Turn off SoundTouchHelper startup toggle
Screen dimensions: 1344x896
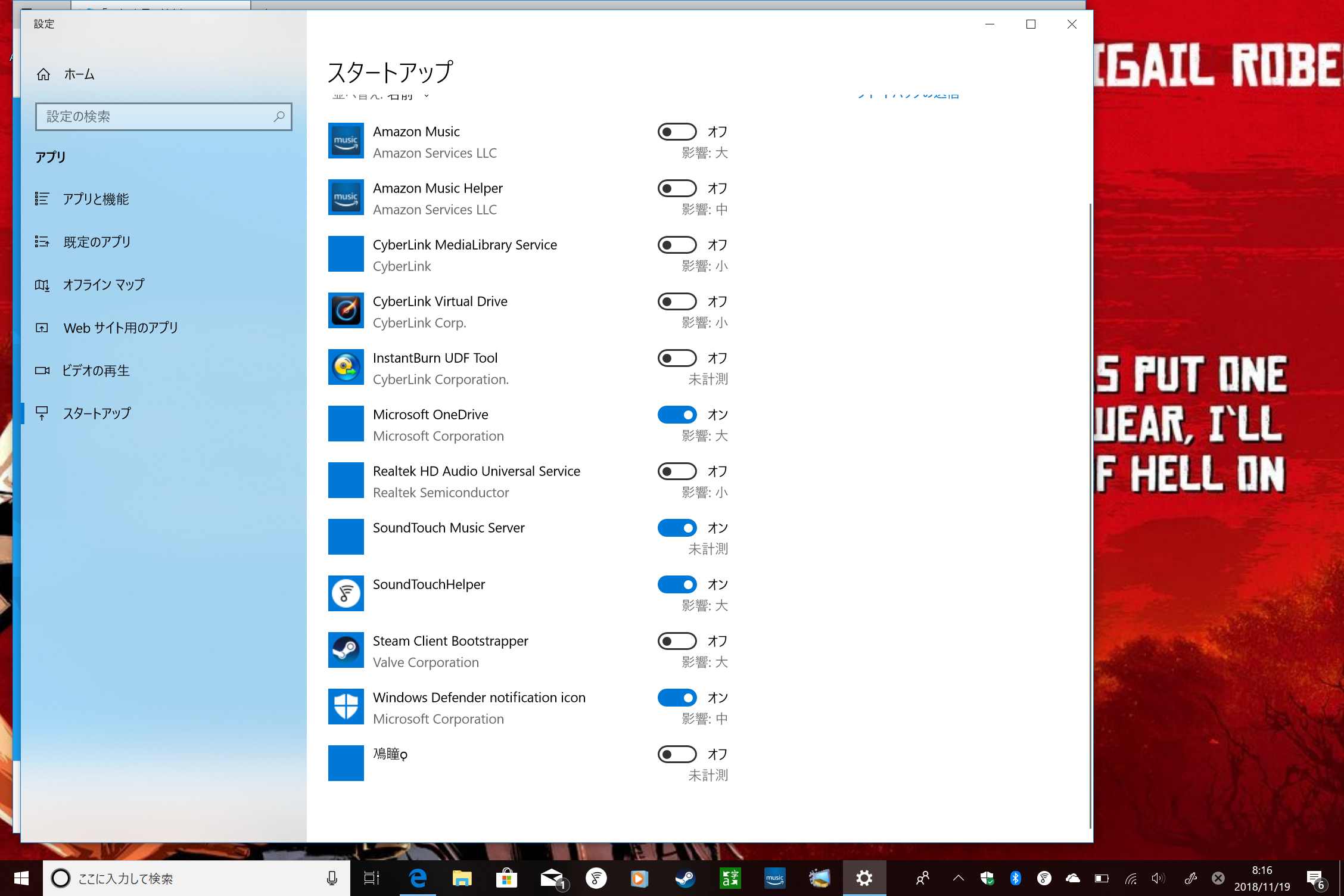tap(677, 584)
